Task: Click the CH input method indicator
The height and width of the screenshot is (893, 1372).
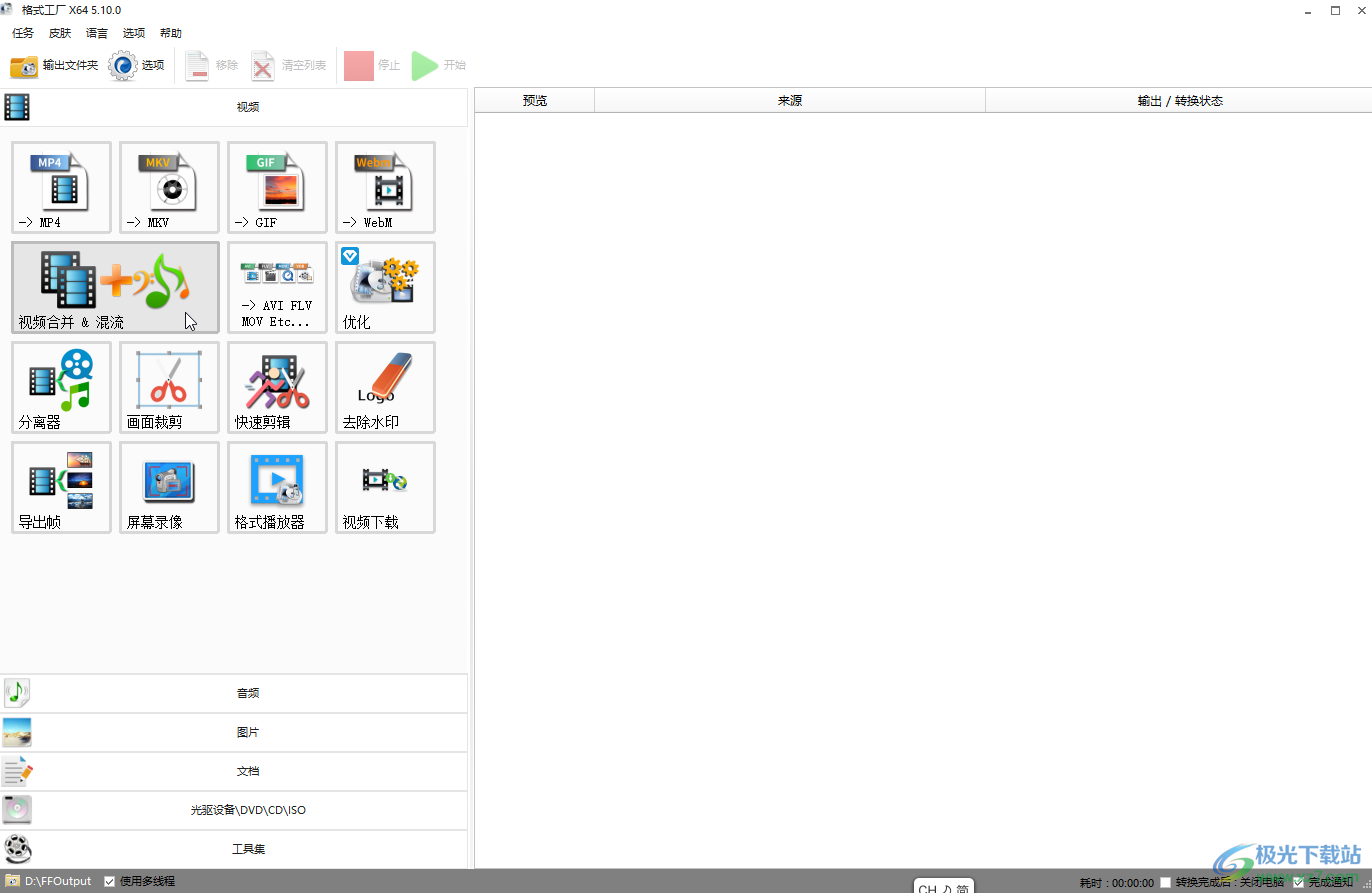Action: (x=944, y=887)
